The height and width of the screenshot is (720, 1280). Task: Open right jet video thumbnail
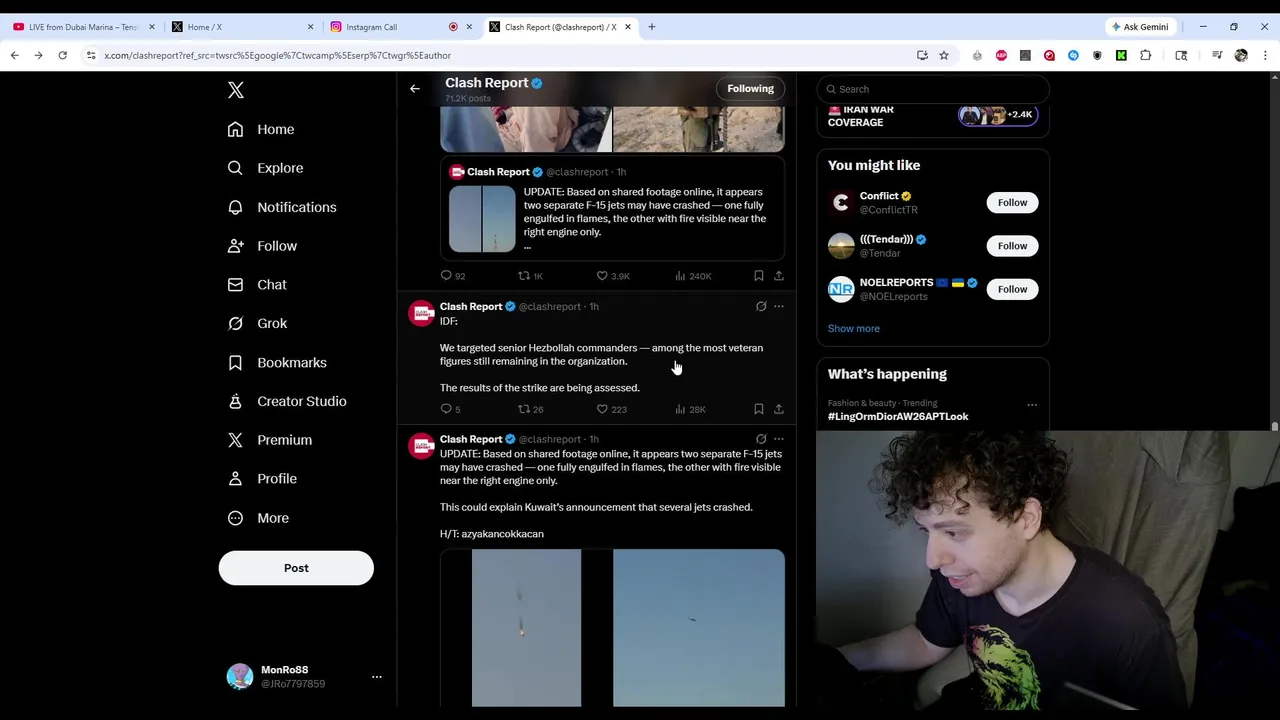[x=699, y=628]
